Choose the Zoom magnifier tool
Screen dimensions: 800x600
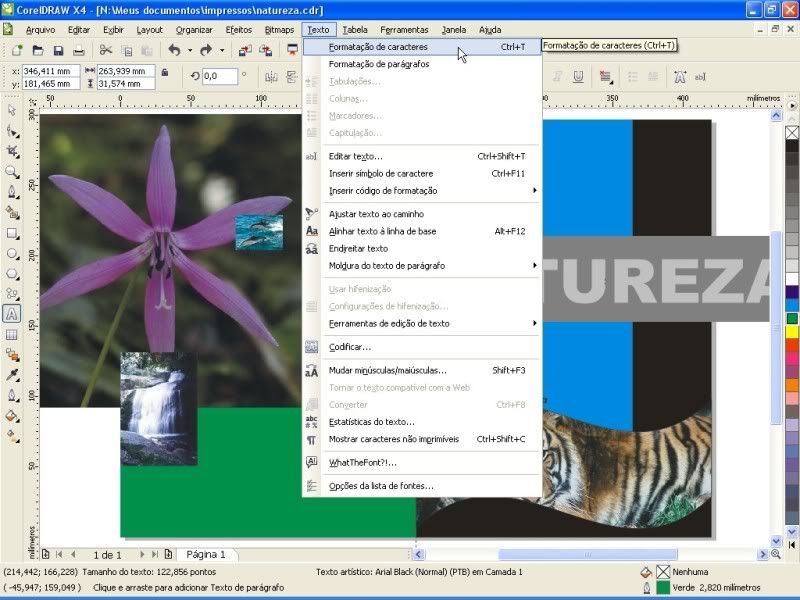tap(12, 171)
